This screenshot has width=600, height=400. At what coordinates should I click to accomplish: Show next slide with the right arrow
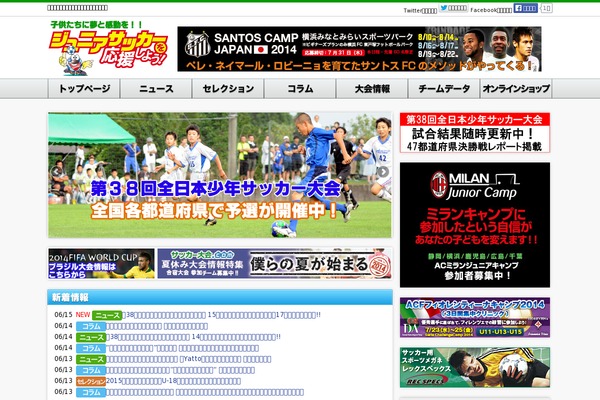click(x=383, y=172)
